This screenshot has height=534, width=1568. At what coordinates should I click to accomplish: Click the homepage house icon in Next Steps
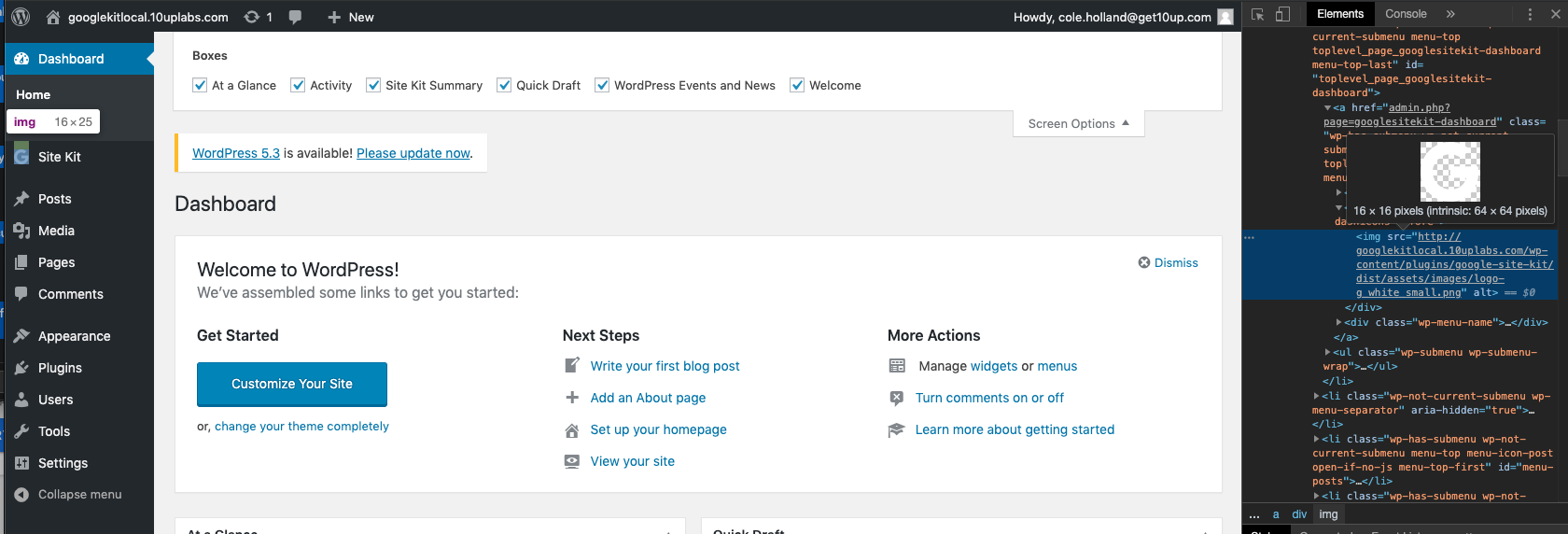[572, 429]
